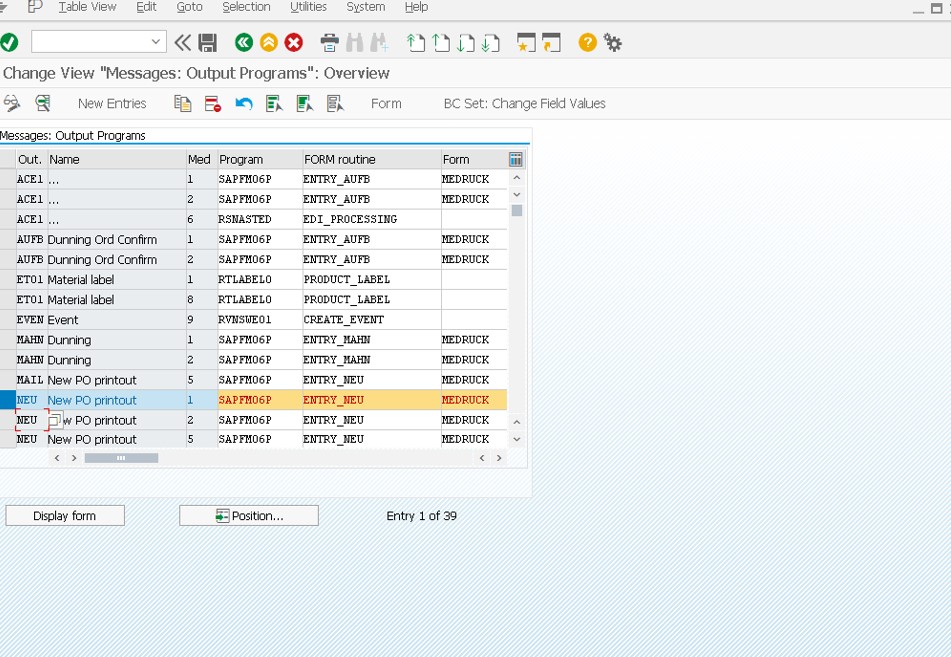Click the RVNSWE01 program cell

(260, 320)
